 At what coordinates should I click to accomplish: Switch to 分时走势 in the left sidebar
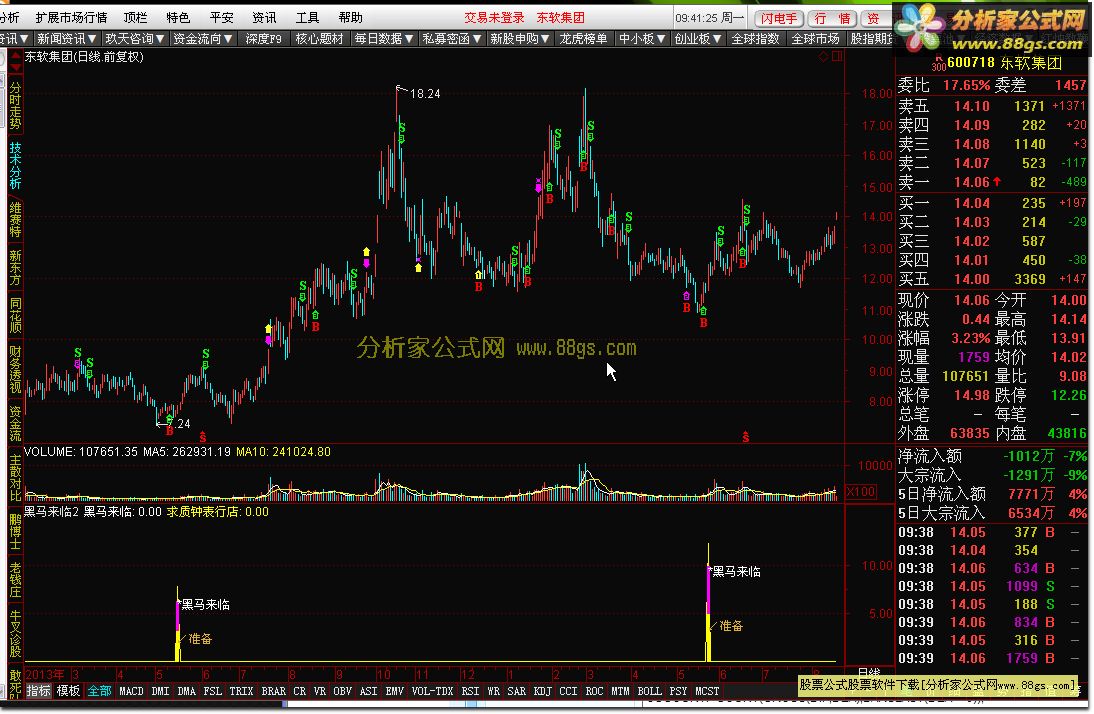(x=15, y=105)
